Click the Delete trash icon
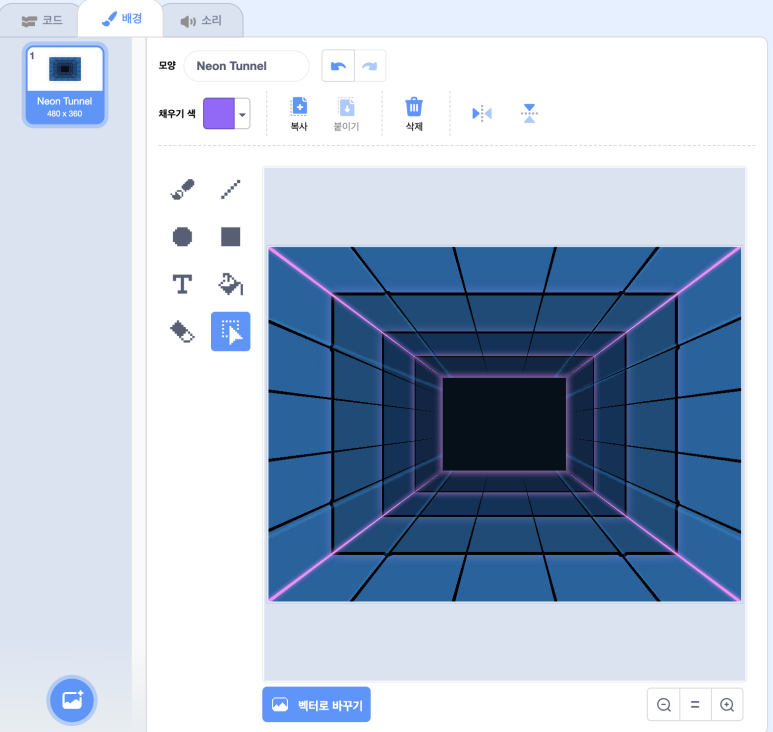This screenshot has width=773, height=732. point(414,113)
